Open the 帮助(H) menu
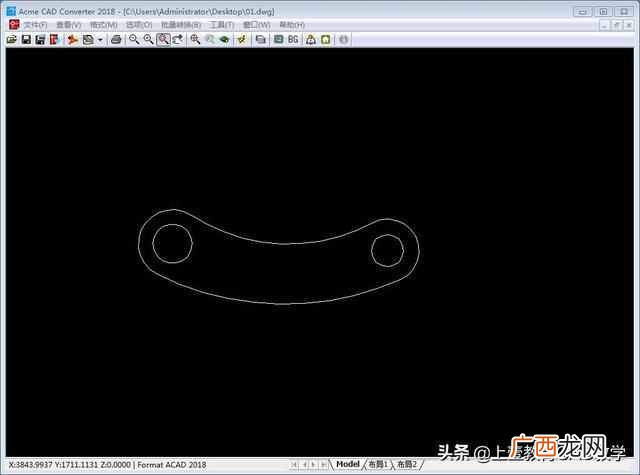Viewport: 640px width, 475px height. [x=292, y=25]
